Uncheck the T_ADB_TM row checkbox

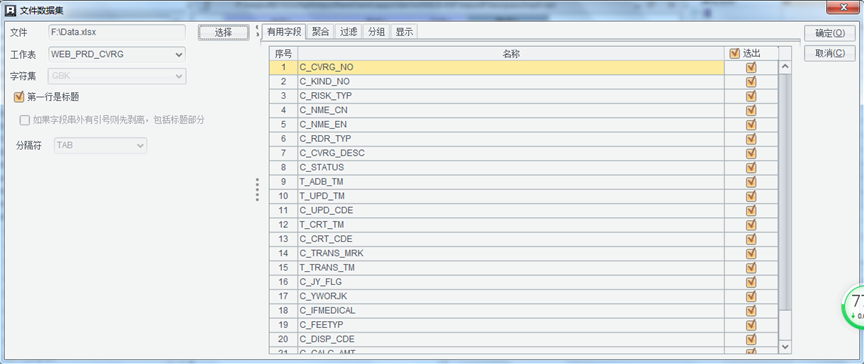pyautogui.click(x=751, y=182)
